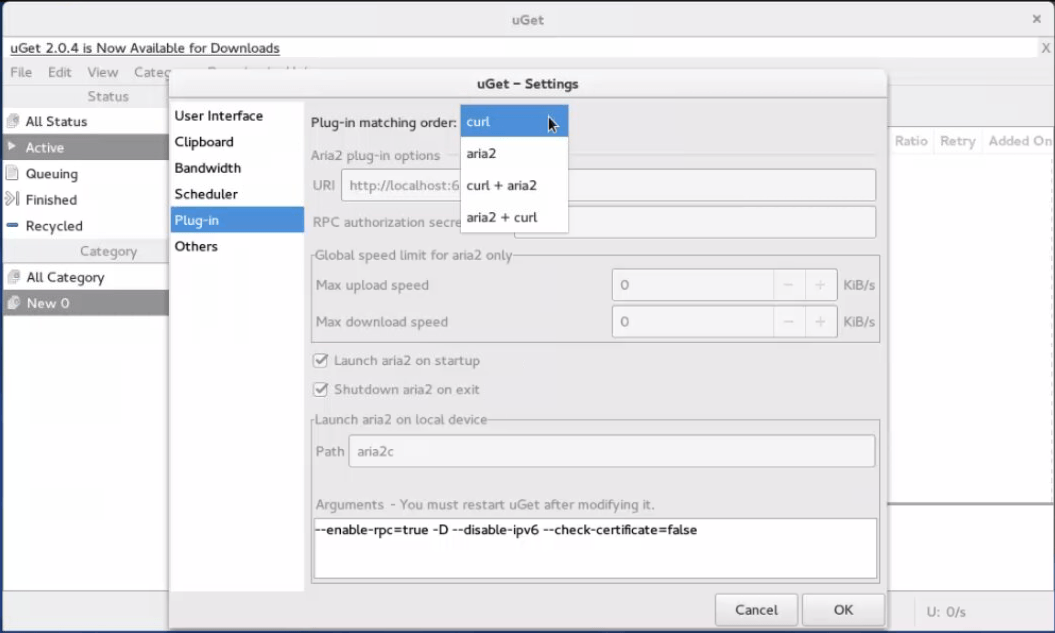Viewport: 1055px width, 633px height.
Task: Open User Interface settings page
Action: pyautogui.click(x=237, y=116)
